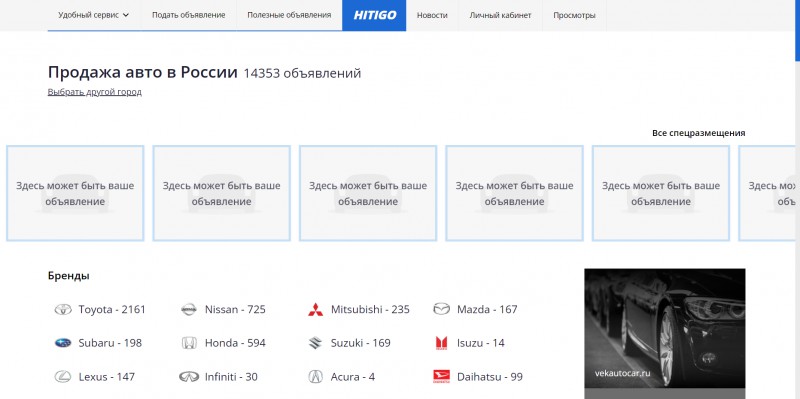Open the Lexus - 147 listings link

(x=107, y=377)
